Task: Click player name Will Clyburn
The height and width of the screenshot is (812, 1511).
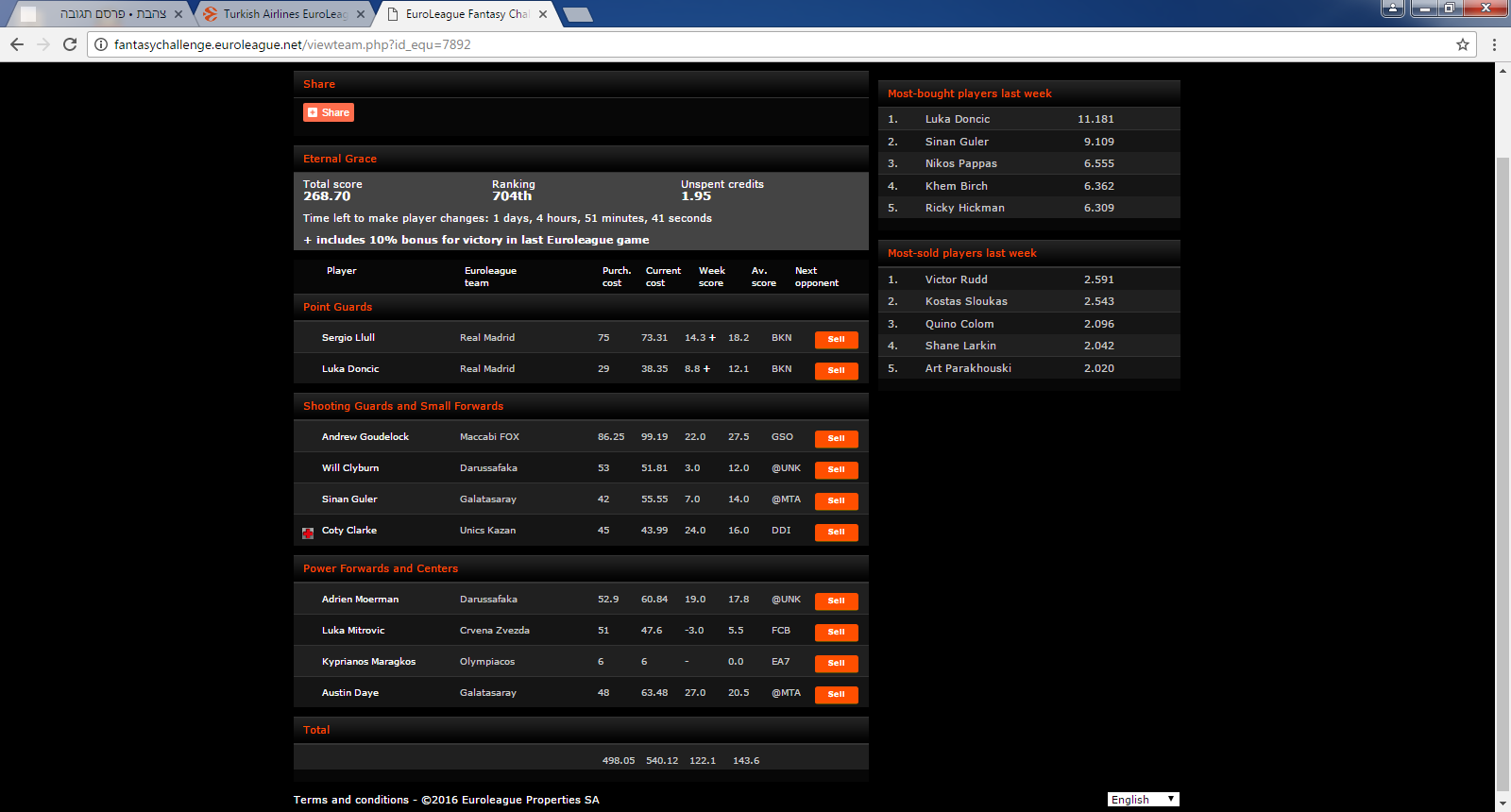Action: coord(350,467)
